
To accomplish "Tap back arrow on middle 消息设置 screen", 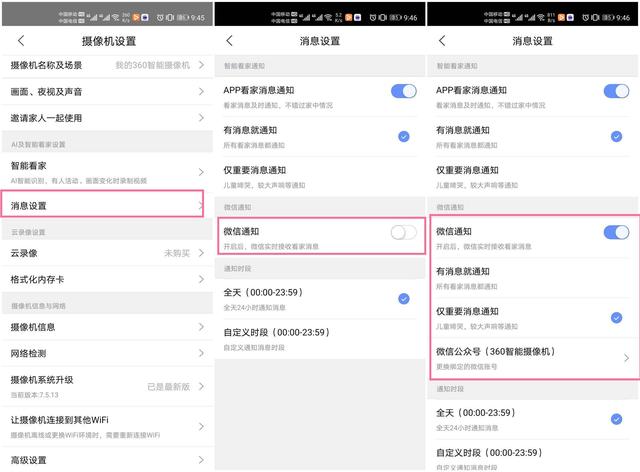I will coord(229,40).
